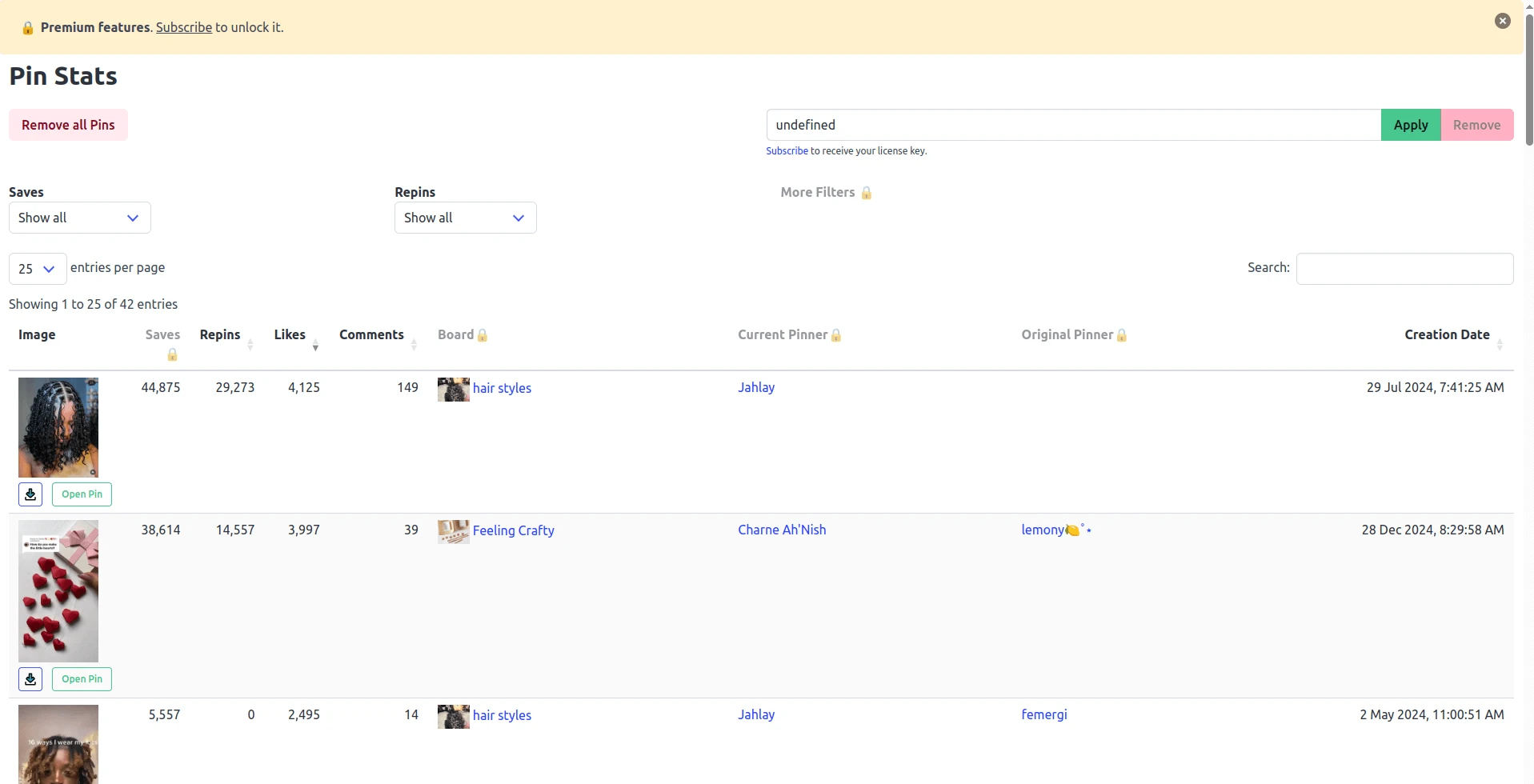
Task: Apply the license key
Action: 1411,125
